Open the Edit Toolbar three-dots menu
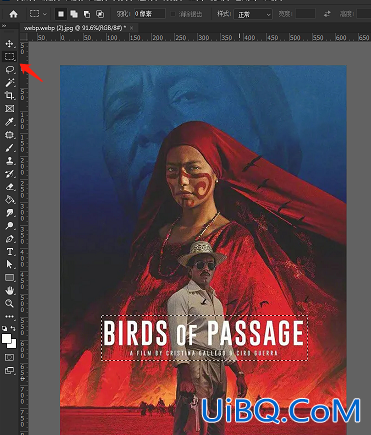This screenshot has height=435, width=371. click(x=9, y=316)
